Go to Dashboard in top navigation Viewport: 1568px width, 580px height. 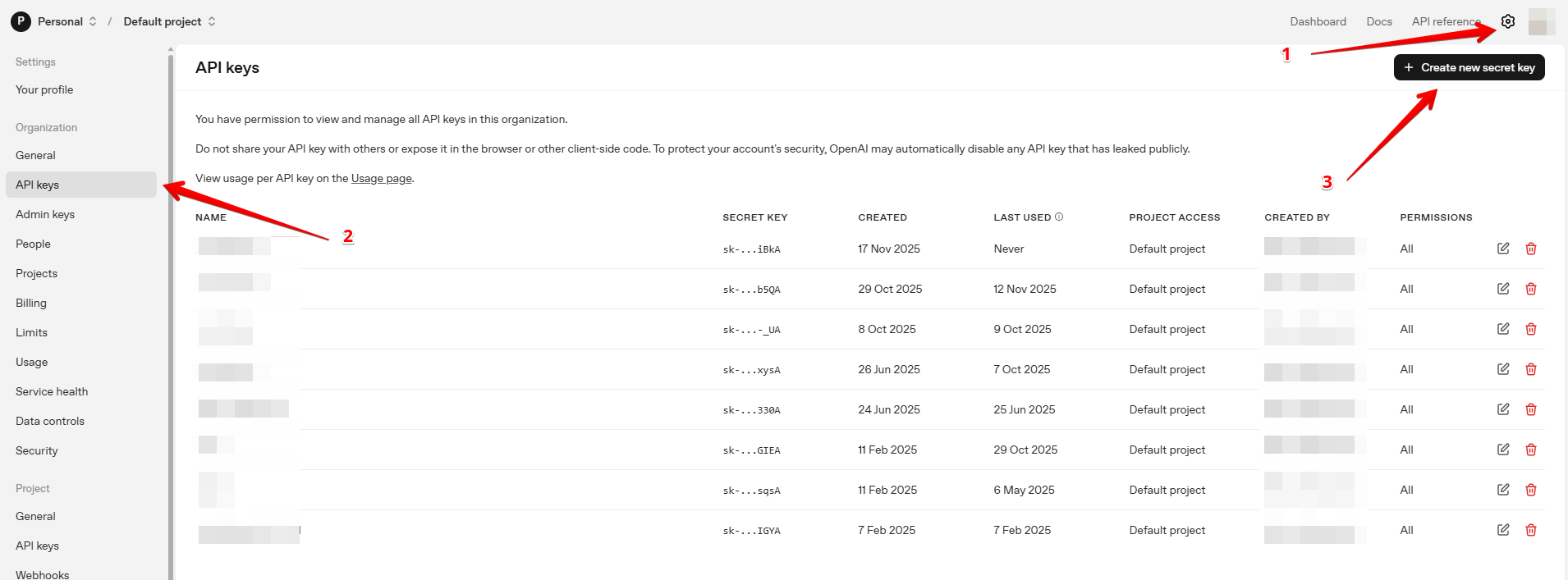pos(1318,21)
